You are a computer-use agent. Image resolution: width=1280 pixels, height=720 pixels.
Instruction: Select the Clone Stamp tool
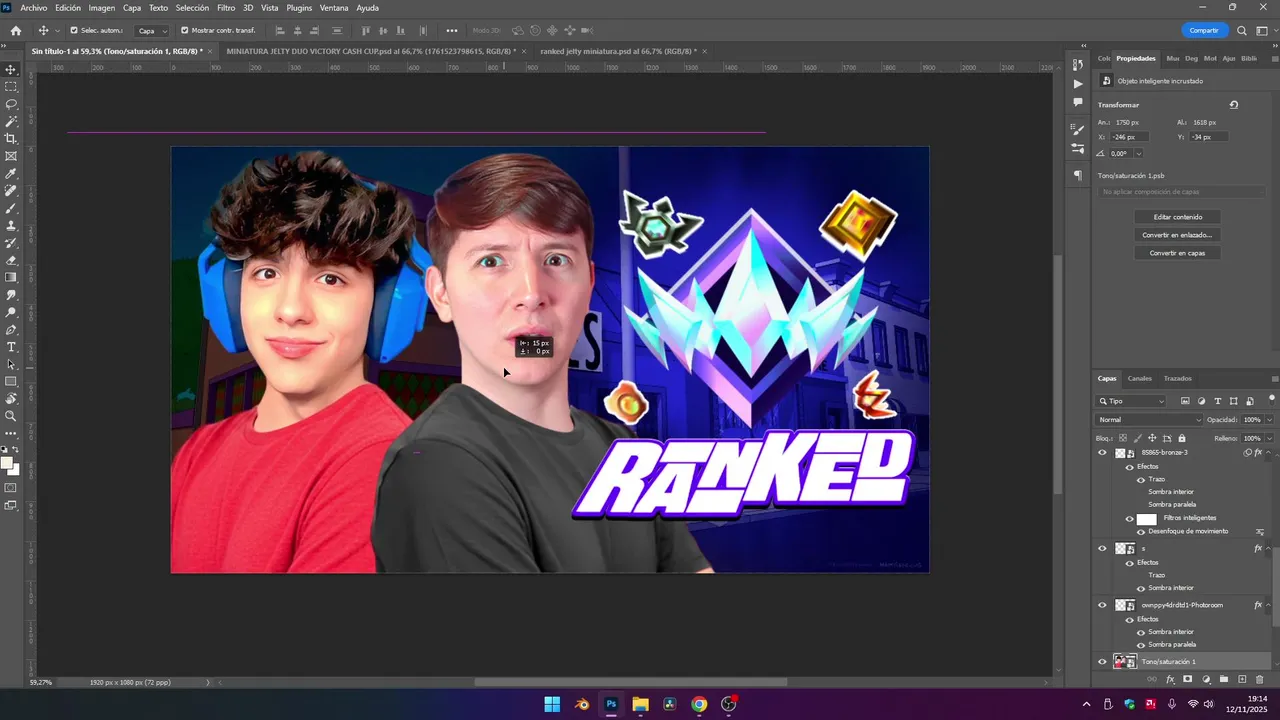(11, 226)
